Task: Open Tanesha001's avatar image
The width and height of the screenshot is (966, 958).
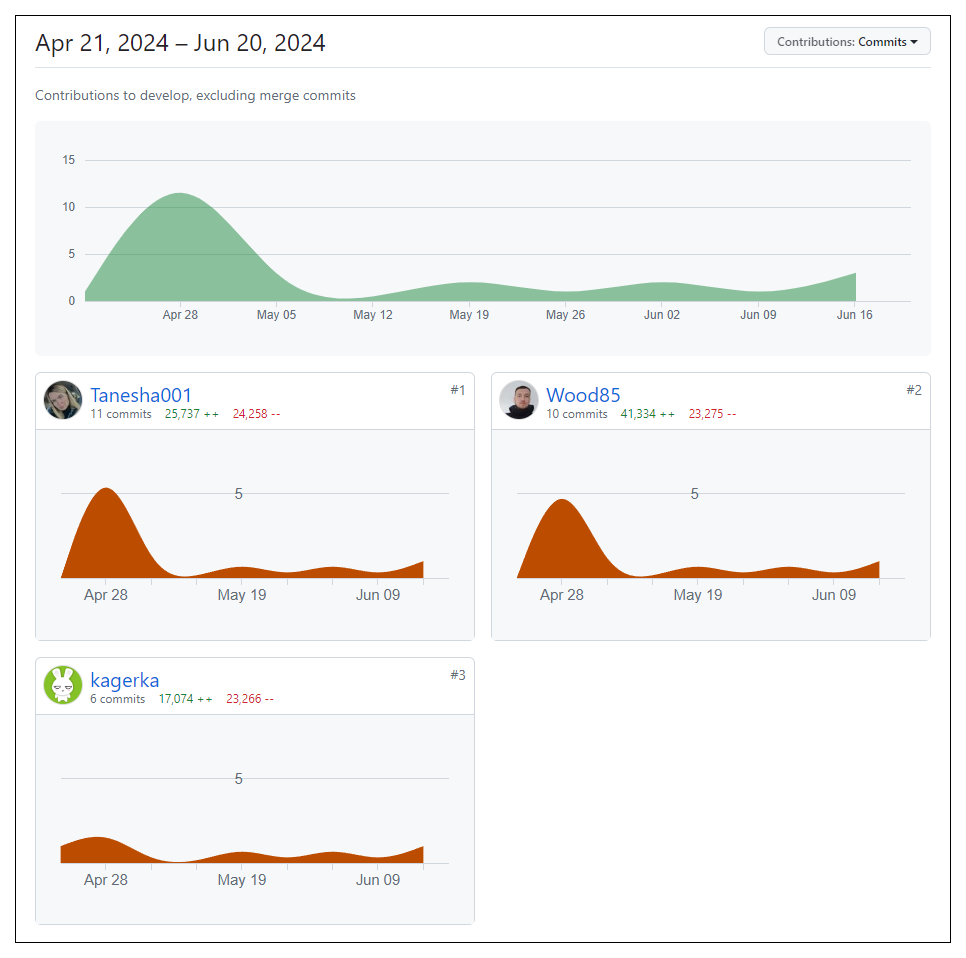Action: click(63, 400)
